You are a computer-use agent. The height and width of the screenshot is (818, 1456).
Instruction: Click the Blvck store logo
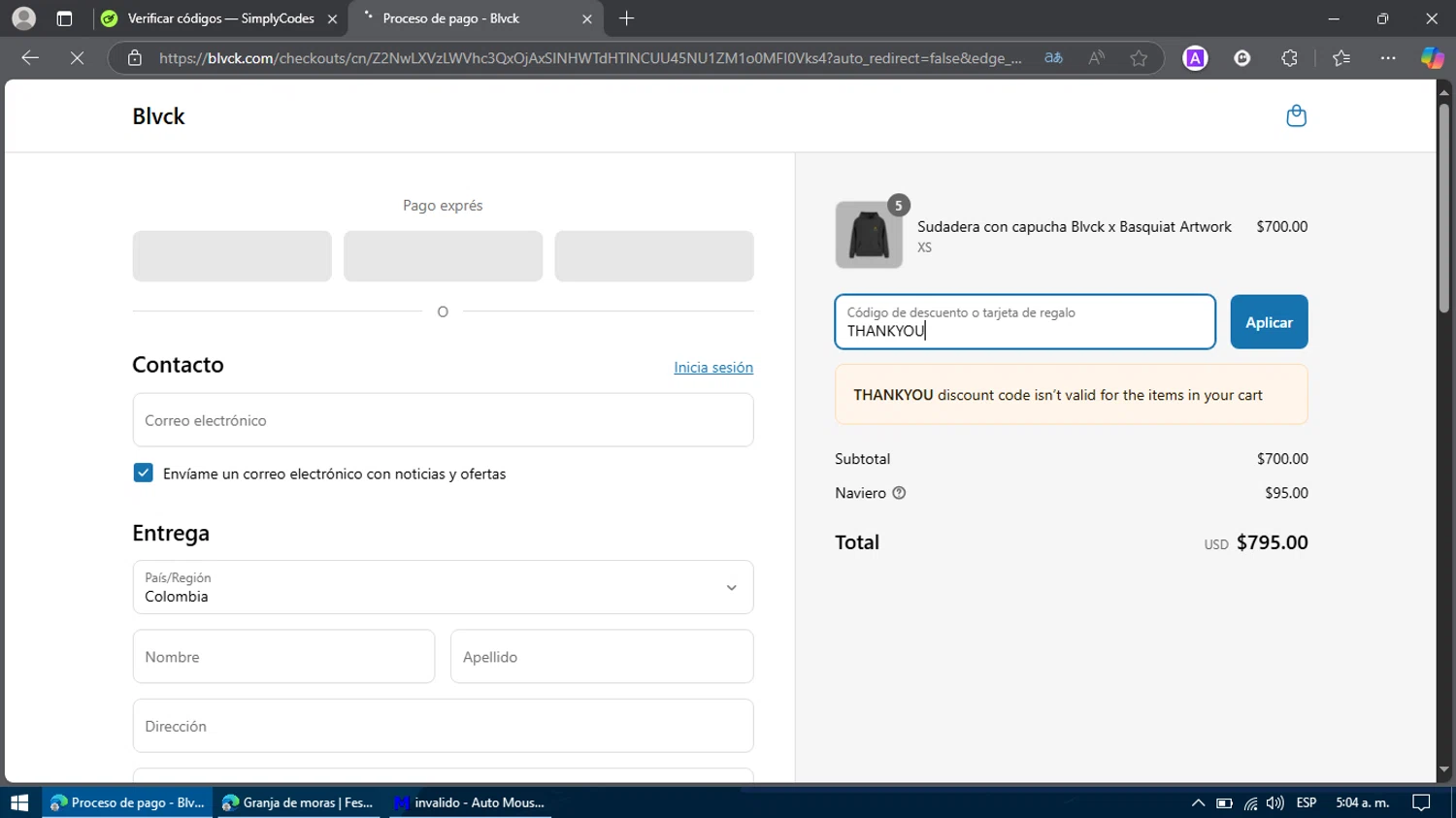pyautogui.click(x=158, y=116)
